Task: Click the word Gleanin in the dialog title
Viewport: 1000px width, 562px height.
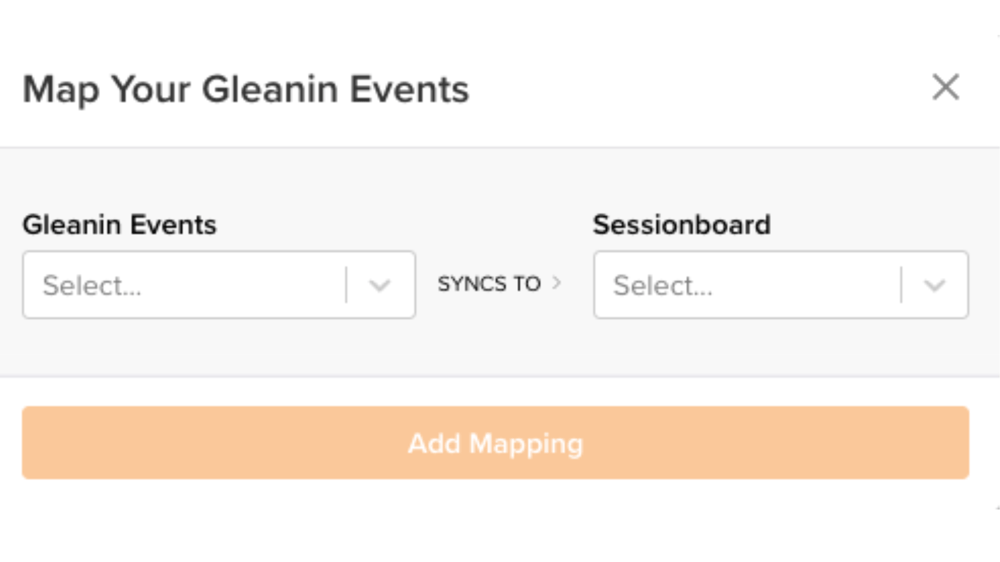Action: tap(270, 89)
